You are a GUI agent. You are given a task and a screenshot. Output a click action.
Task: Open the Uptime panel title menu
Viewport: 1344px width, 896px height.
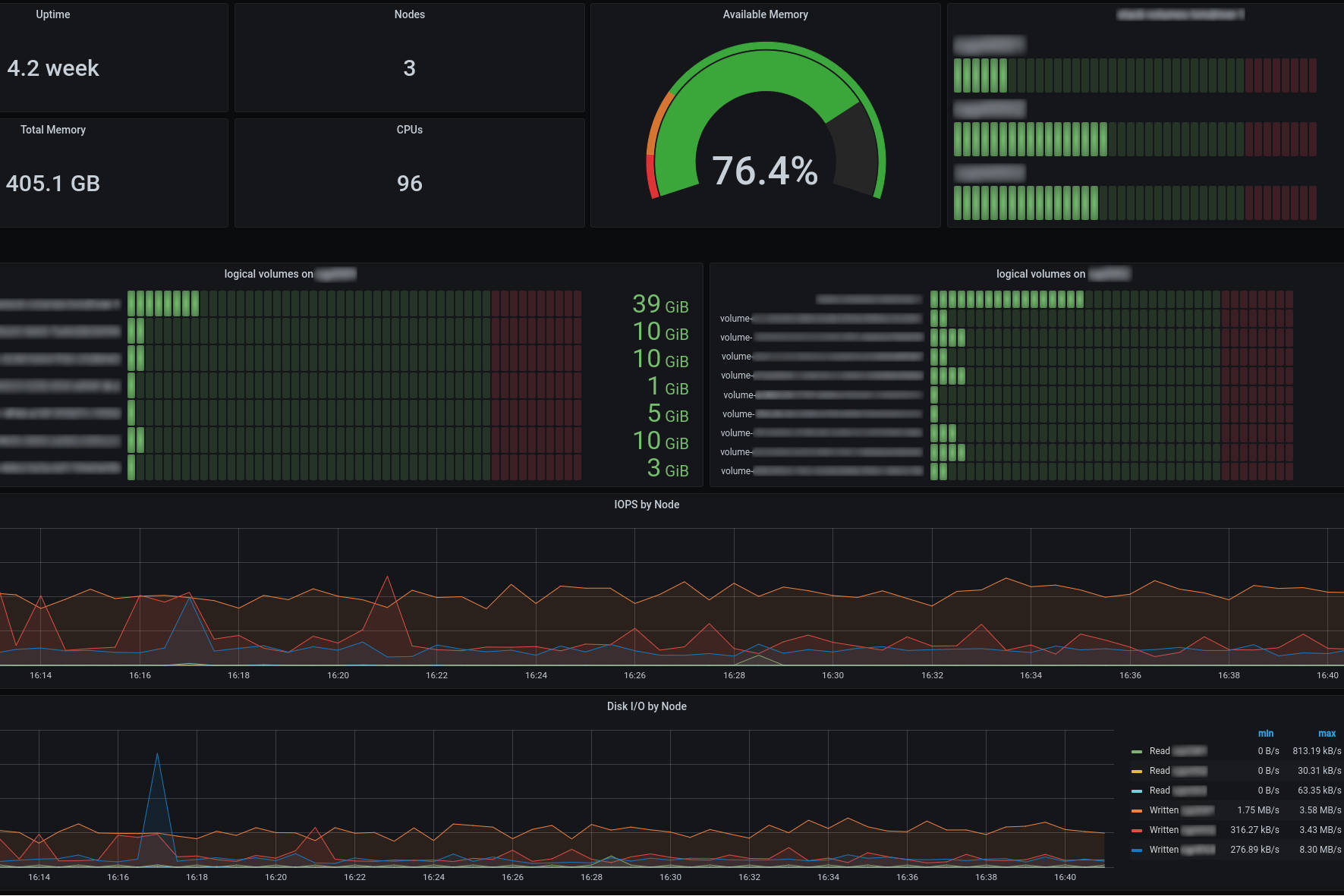[x=53, y=14]
